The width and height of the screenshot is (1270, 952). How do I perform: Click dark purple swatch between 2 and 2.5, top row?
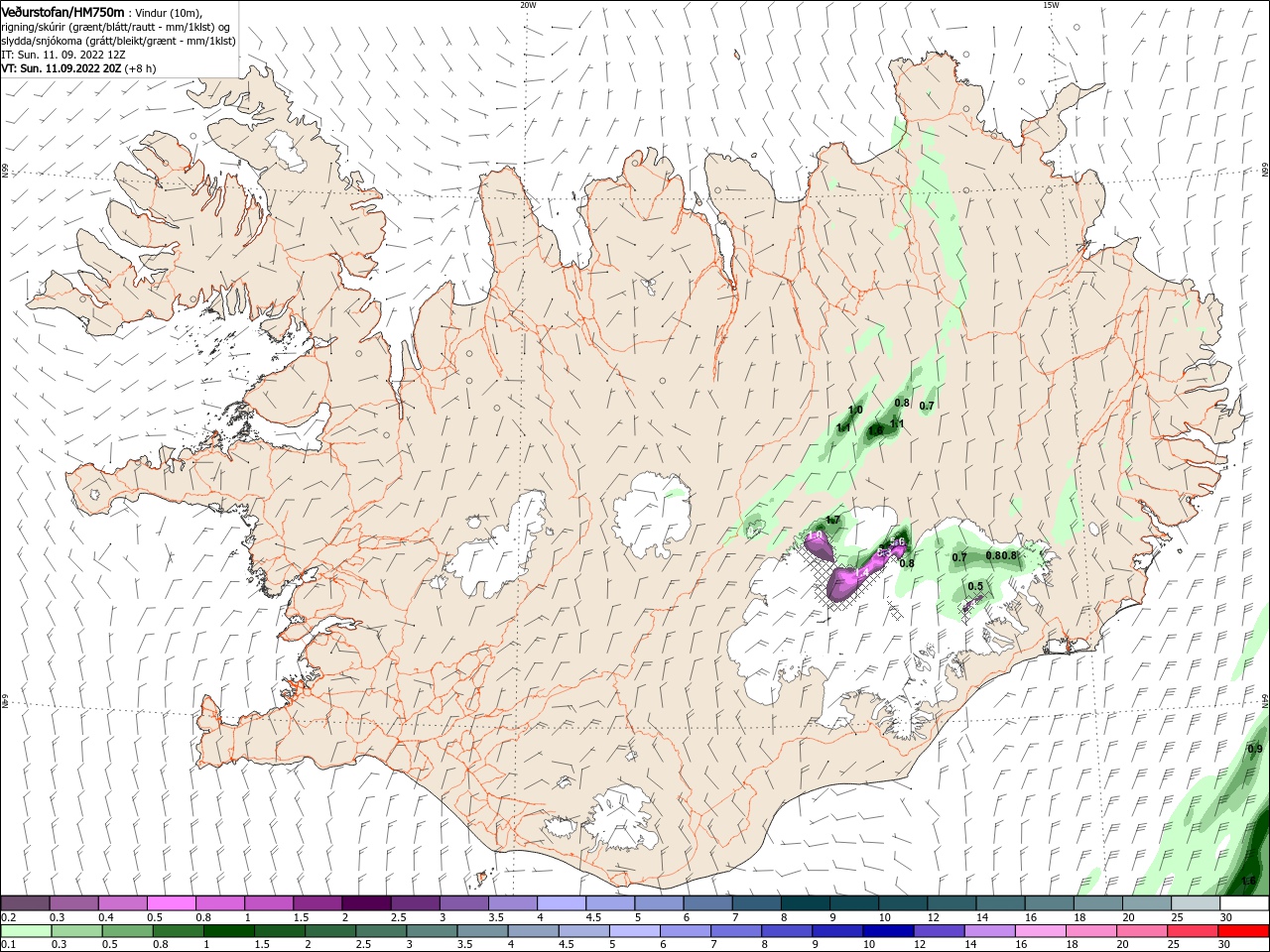tap(366, 903)
